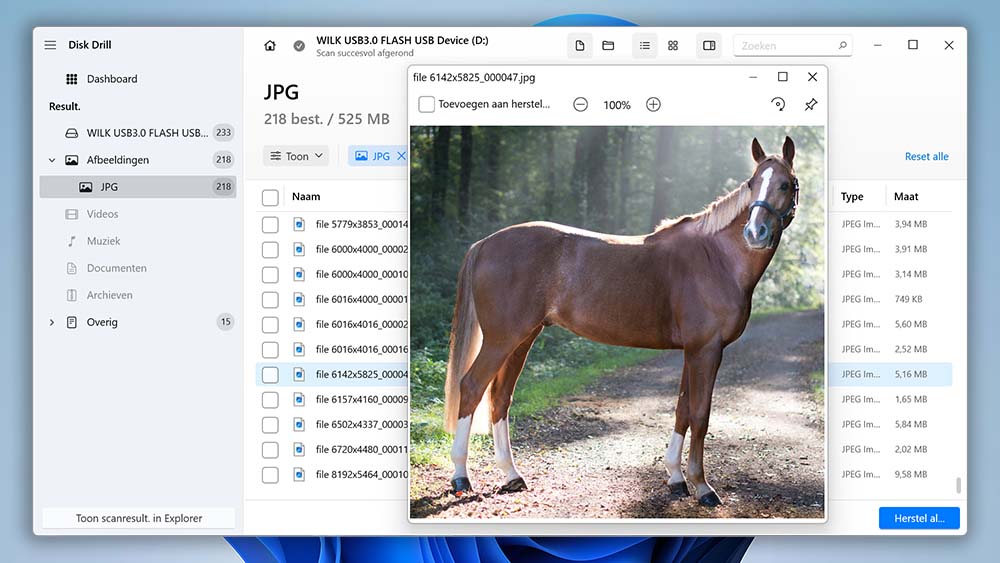The image size is (1000, 563).
Task: Zoom in the horse preview image
Action: [x=653, y=105]
